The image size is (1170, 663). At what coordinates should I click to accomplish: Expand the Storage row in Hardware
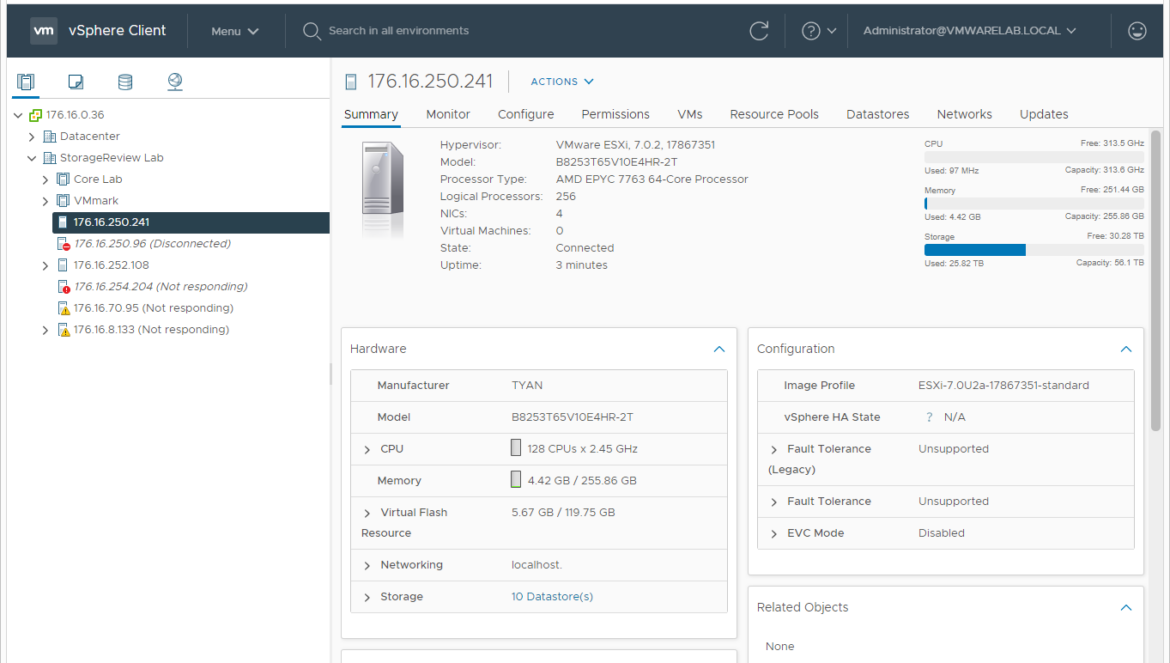367,597
